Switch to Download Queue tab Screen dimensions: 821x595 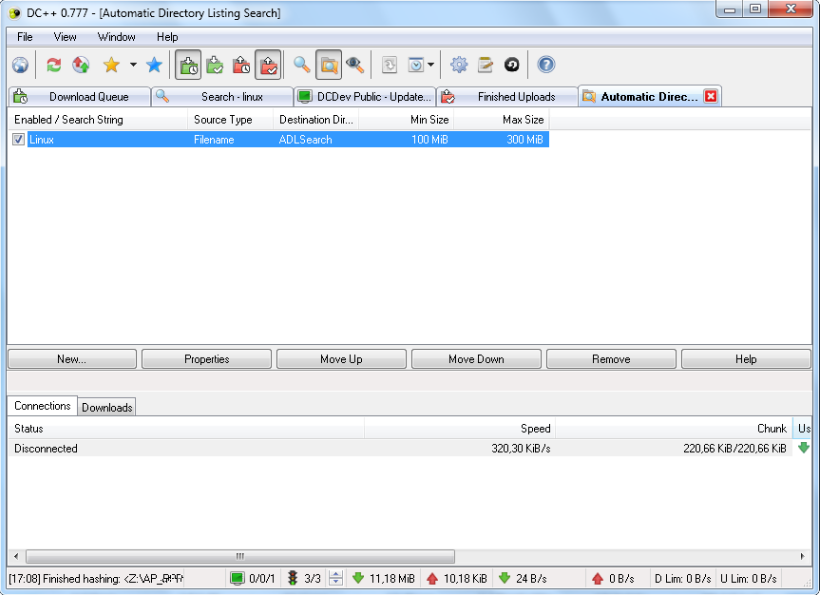pos(80,97)
